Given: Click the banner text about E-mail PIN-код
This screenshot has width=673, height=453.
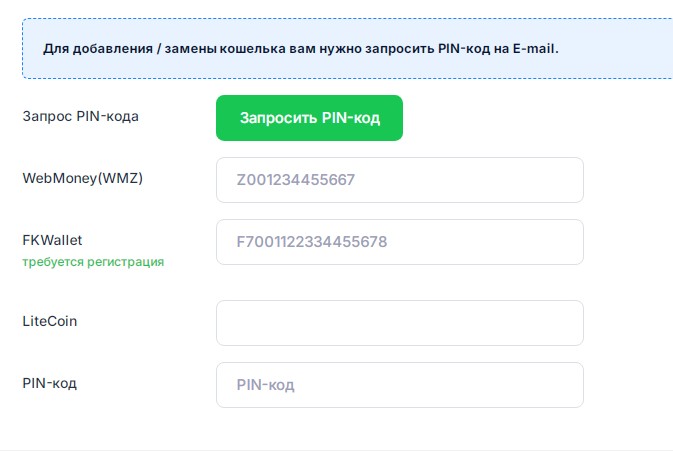Looking at the screenshot, I should pyautogui.click(x=300, y=48).
